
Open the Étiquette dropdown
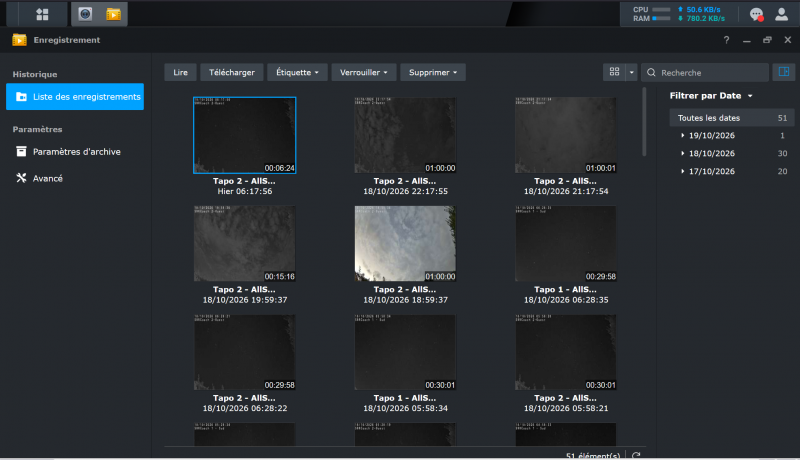[x=297, y=72]
